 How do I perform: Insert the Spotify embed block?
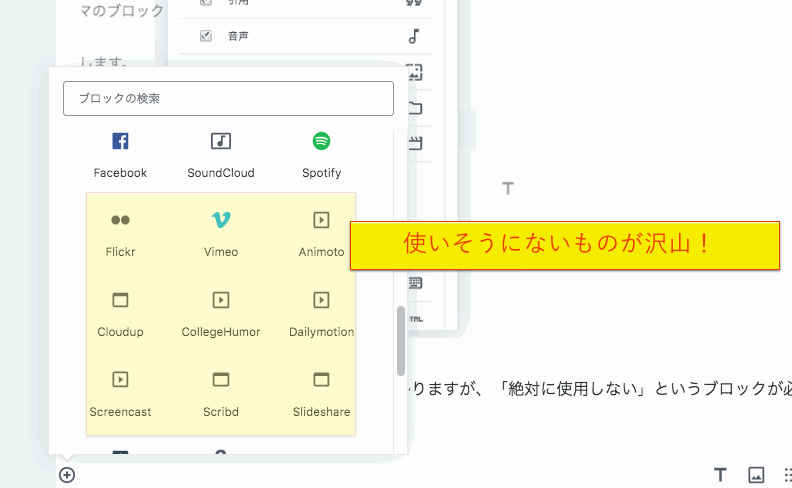321,155
